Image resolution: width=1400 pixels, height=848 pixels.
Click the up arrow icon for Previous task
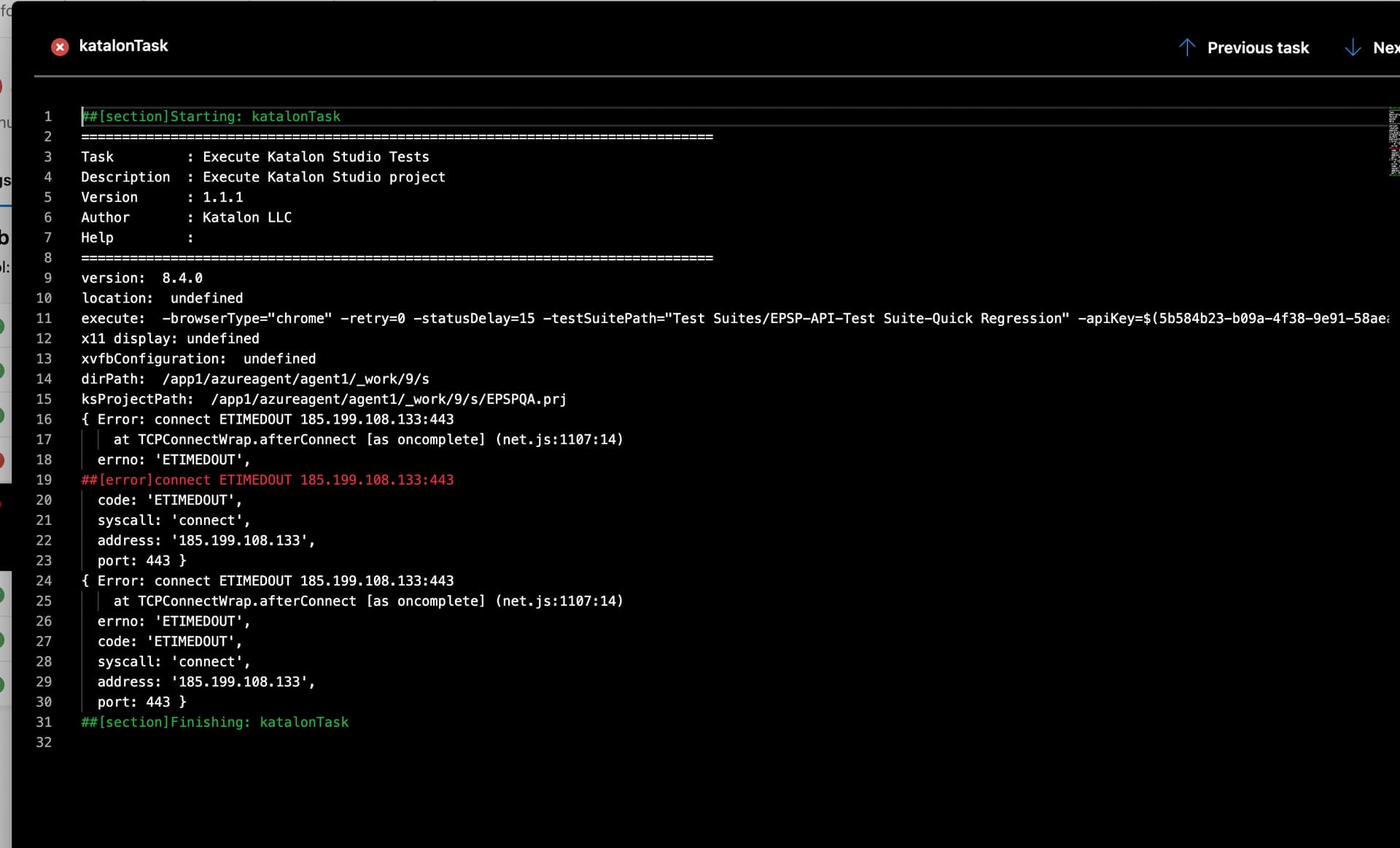(1186, 47)
